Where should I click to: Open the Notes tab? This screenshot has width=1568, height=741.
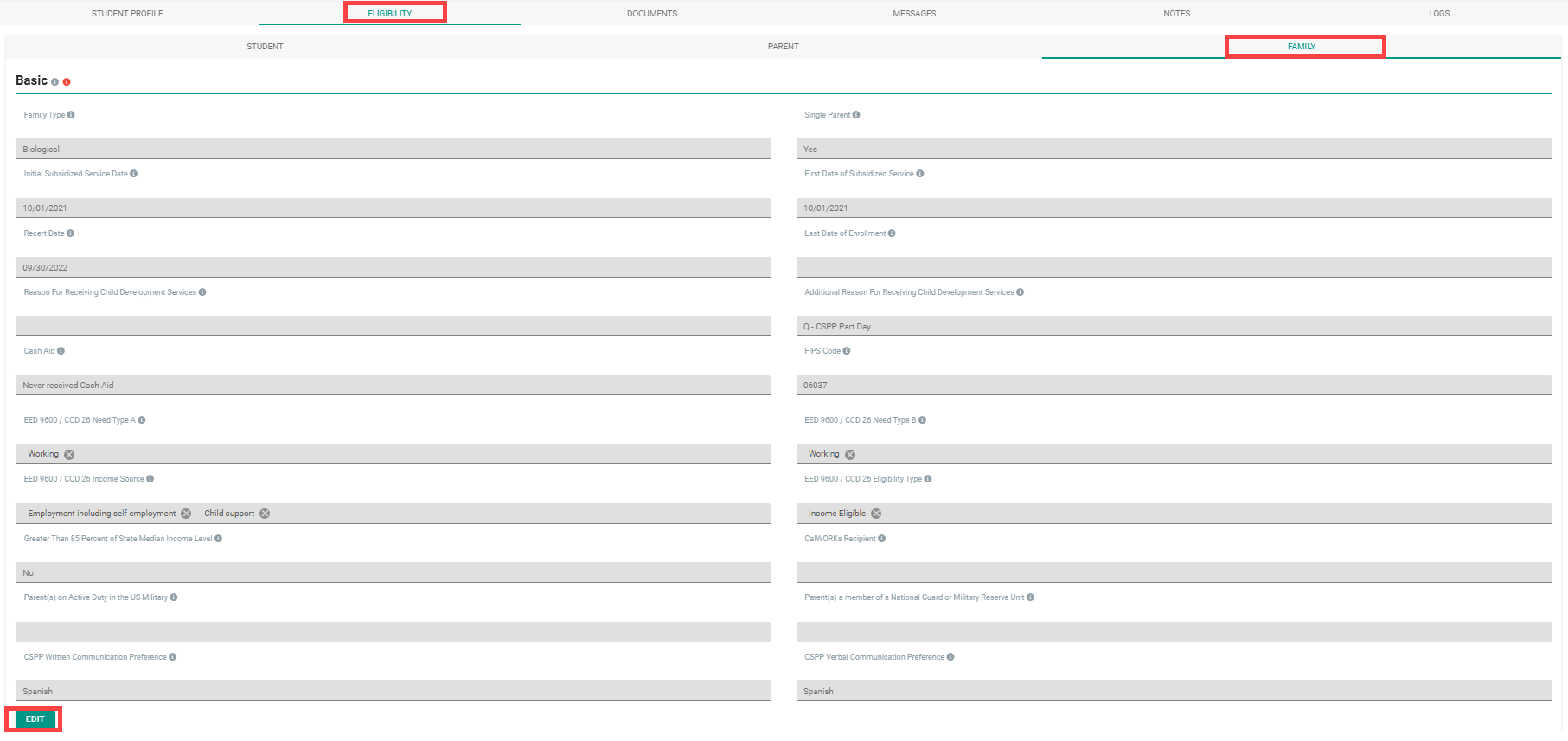point(1176,13)
